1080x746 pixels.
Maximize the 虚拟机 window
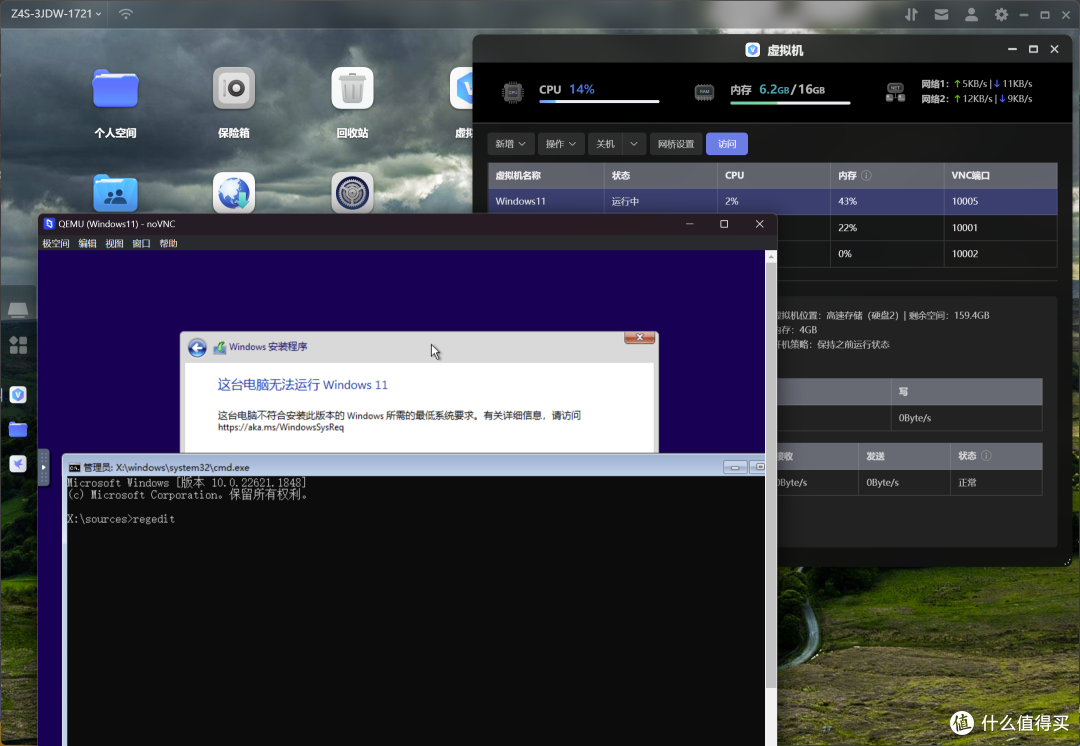(x=1033, y=49)
